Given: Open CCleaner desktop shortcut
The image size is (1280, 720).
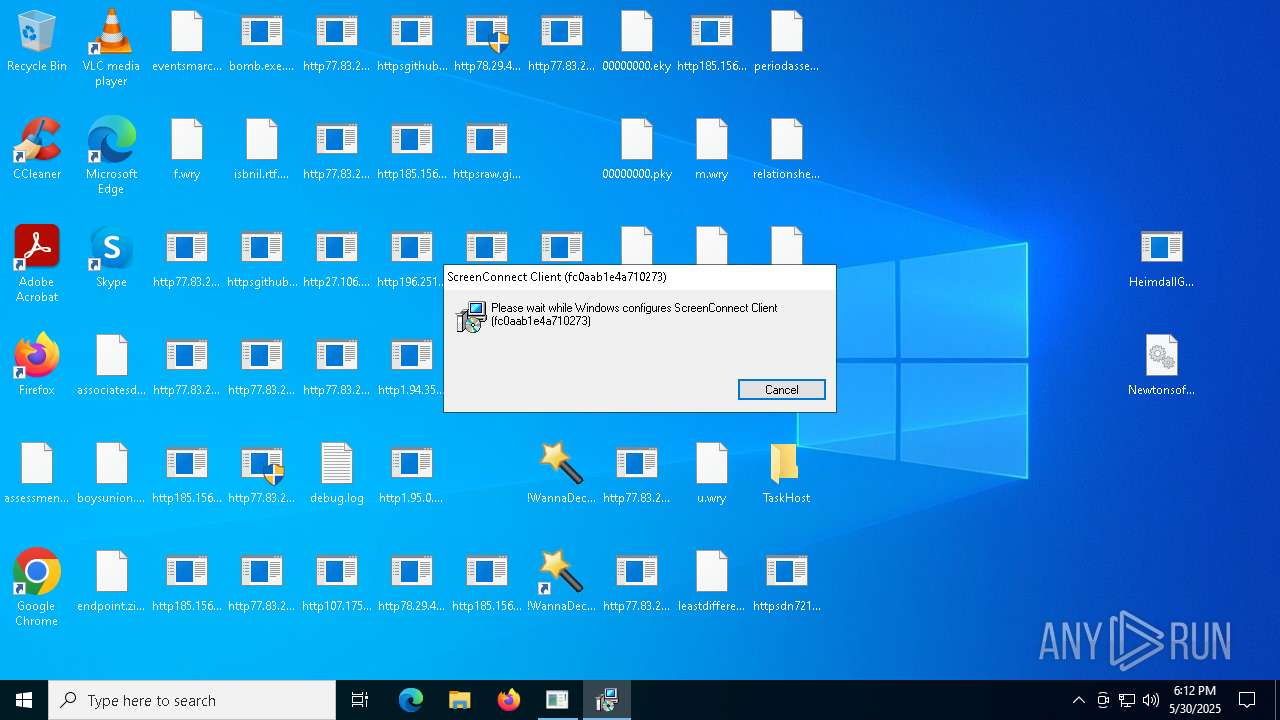Looking at the screenshot, I should click(x=37, y=149).
